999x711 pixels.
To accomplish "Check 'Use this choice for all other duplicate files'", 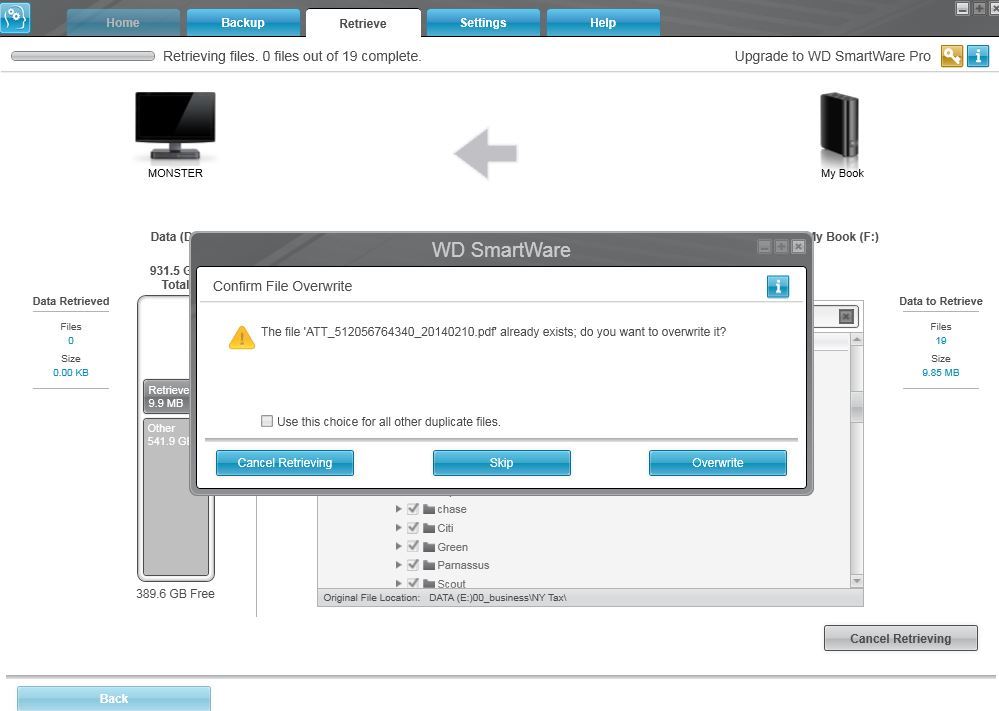I will coord(267,421).
